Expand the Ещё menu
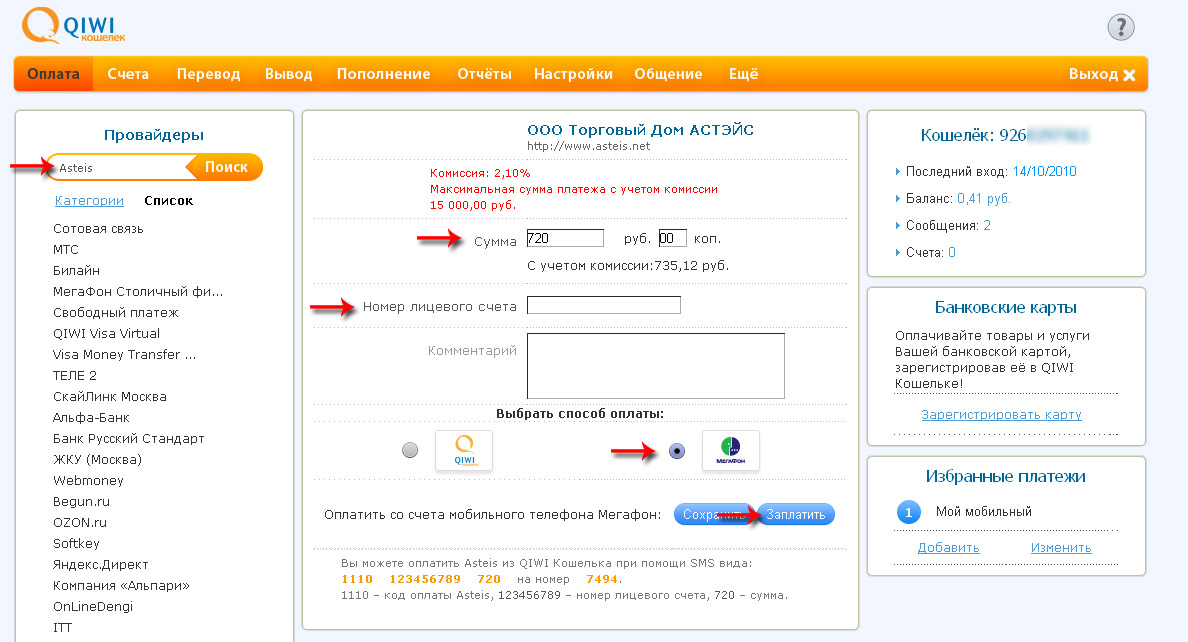Screen dimensions: 1188x642 tap(743, 74)
